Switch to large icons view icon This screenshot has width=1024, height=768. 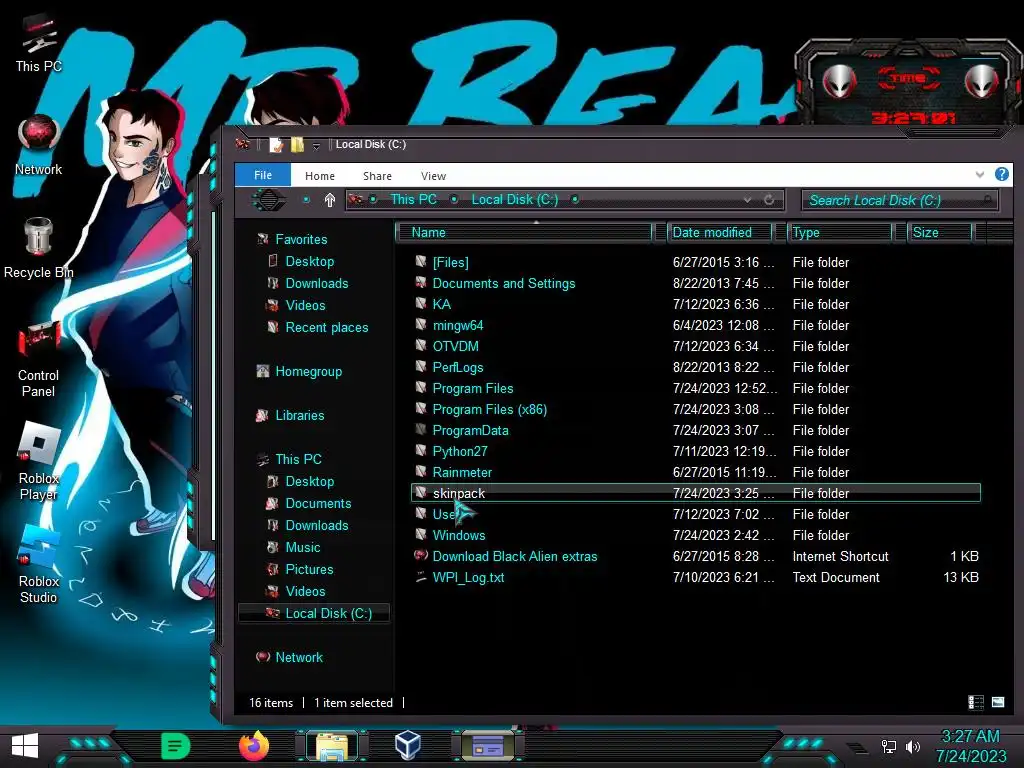point(998,702)
